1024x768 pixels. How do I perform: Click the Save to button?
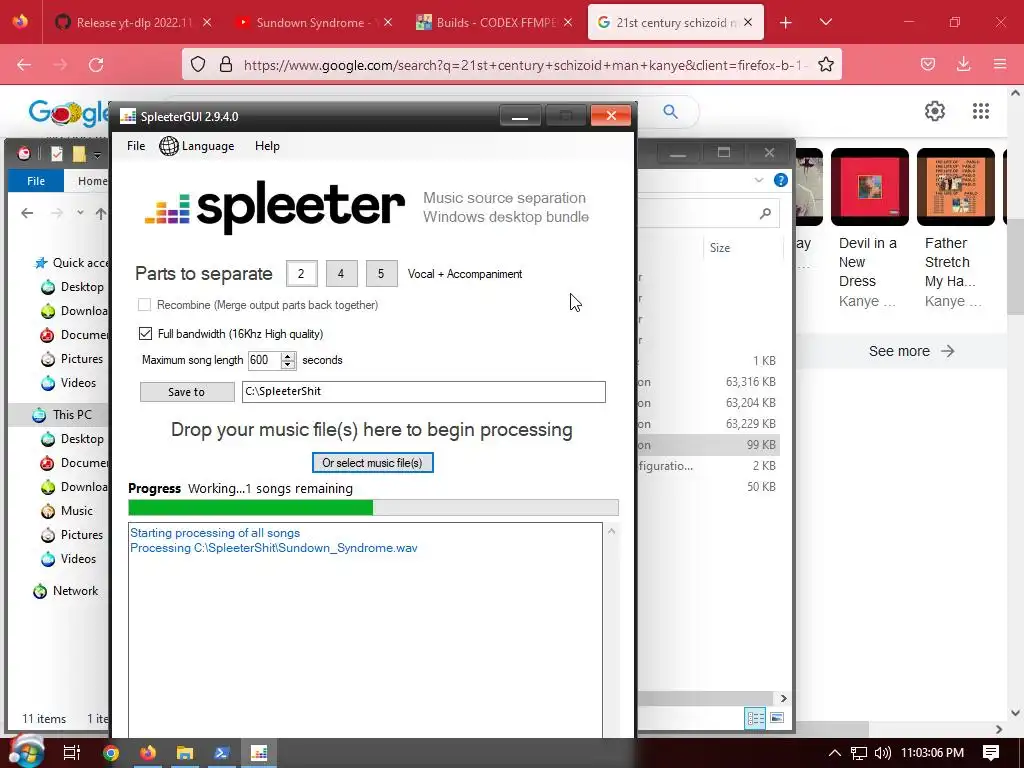click(x=187, y=392)
